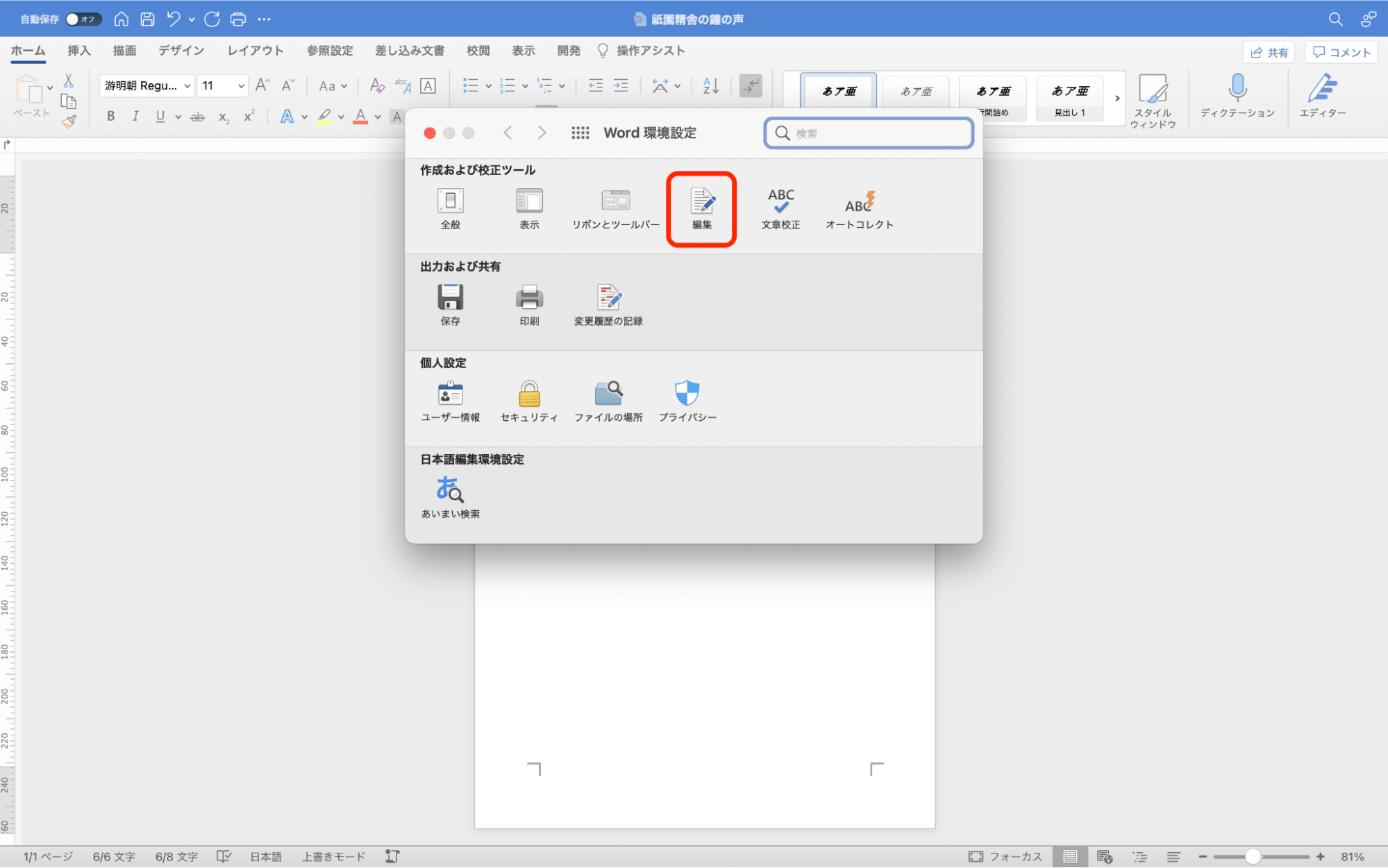The height and width of the screenshot is (868, 1388).
Task: Expand the bullet list dropdown arrow
Action: pyautogui.click(x=488, y=86)
